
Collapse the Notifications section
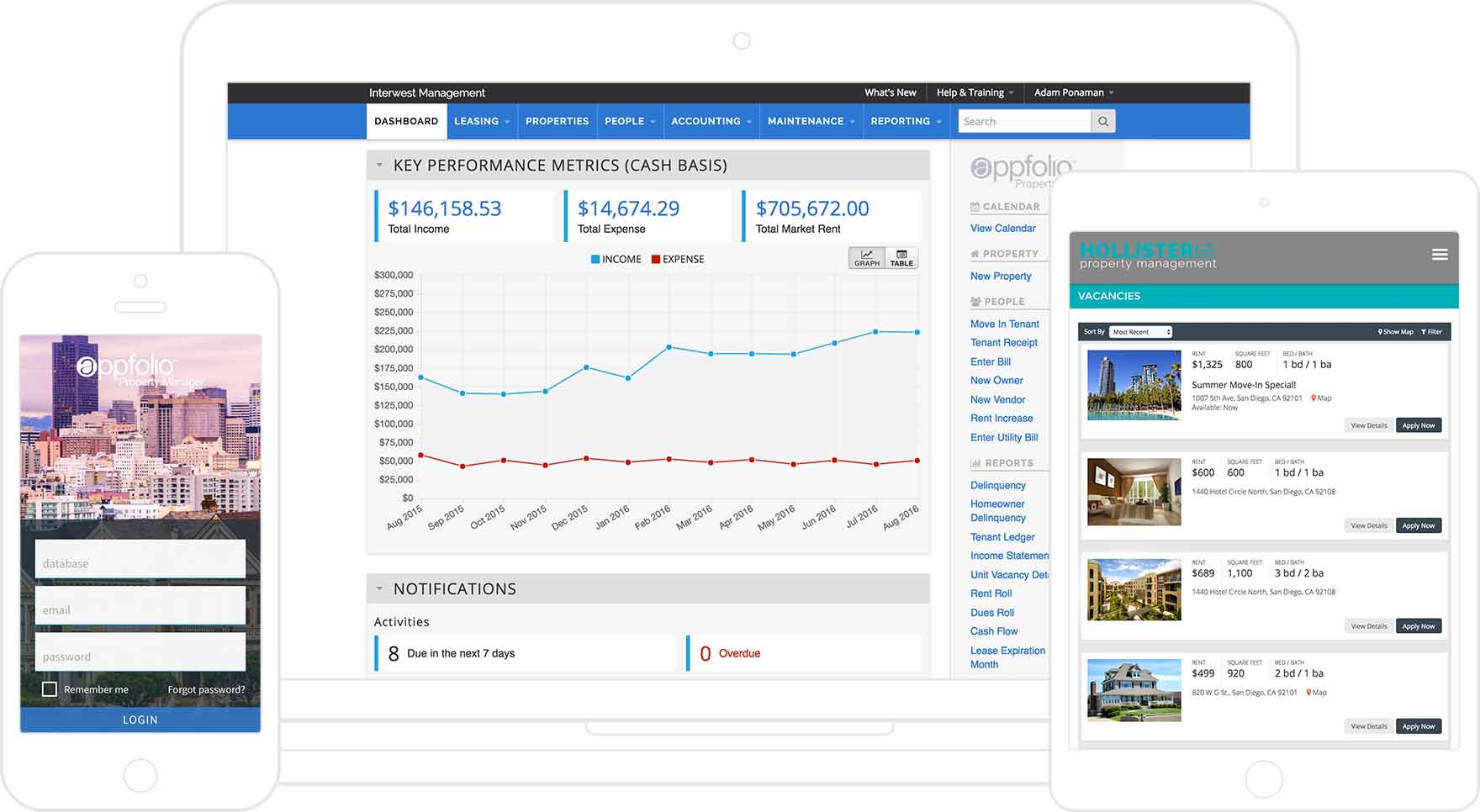379,589
